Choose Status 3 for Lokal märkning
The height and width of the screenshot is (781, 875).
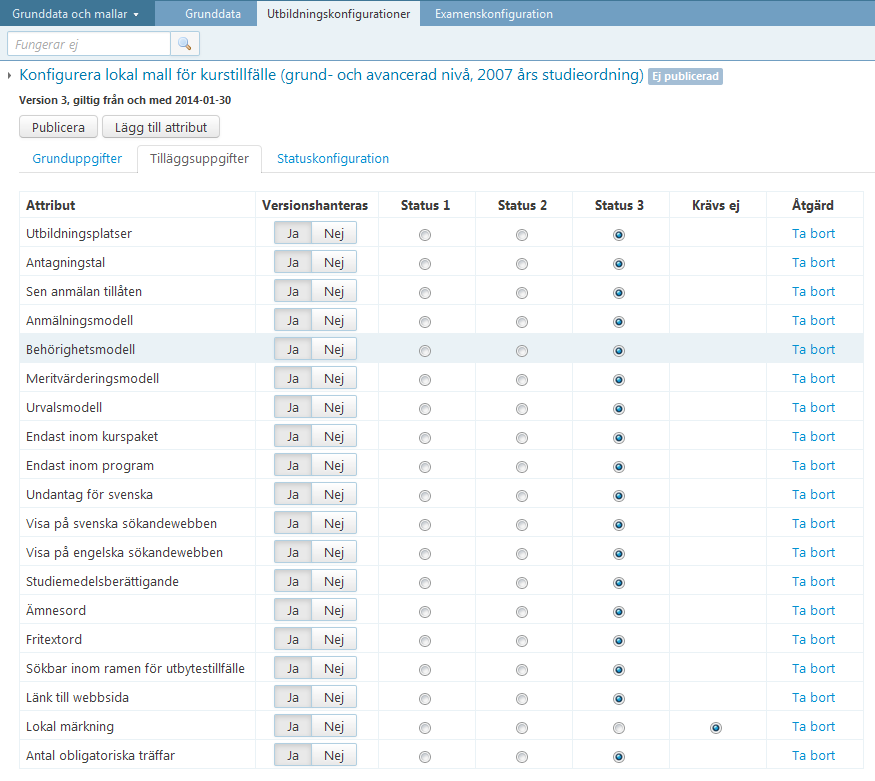[x=619, y=728]
